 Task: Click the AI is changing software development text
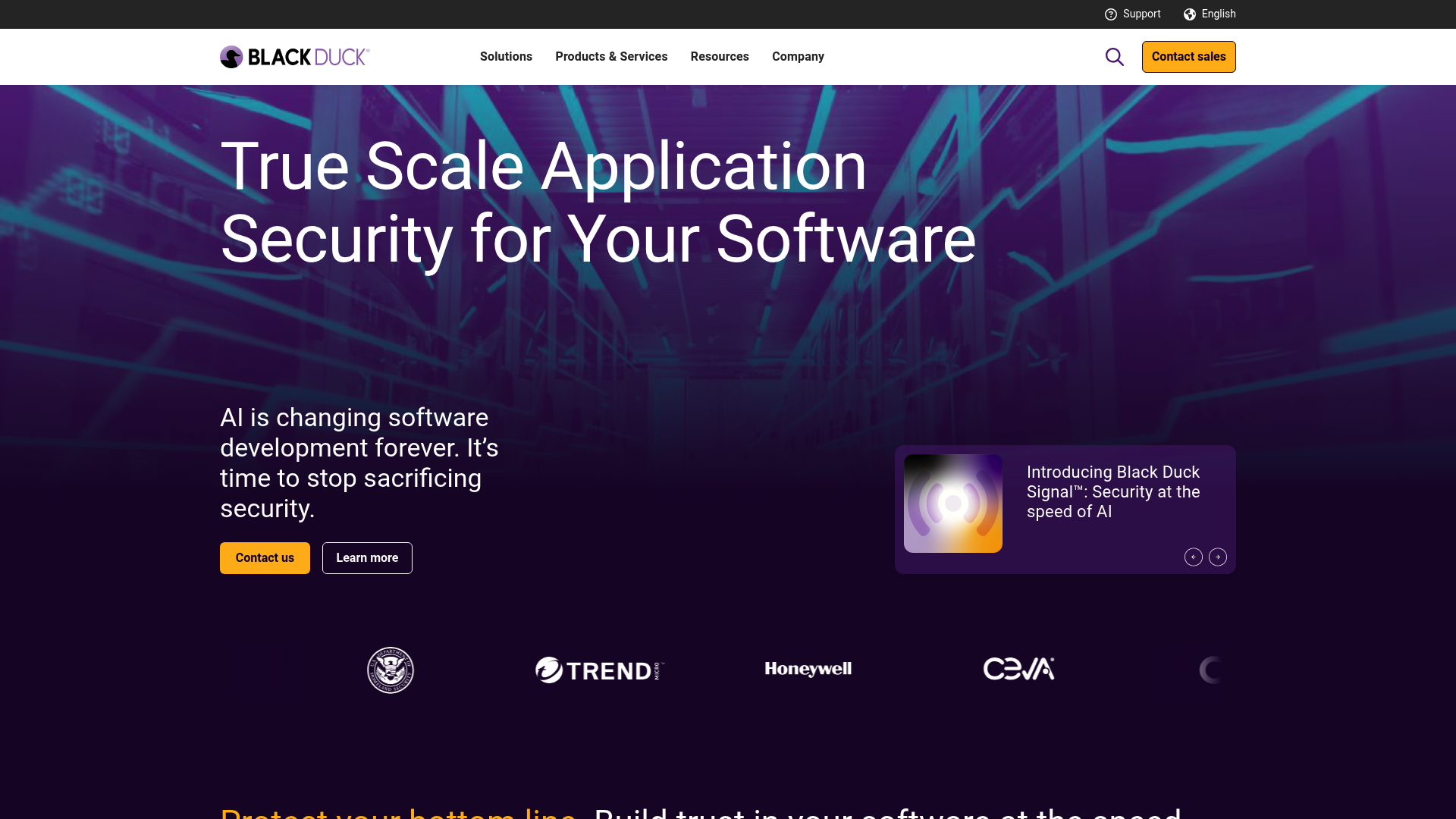click(359, 463)
